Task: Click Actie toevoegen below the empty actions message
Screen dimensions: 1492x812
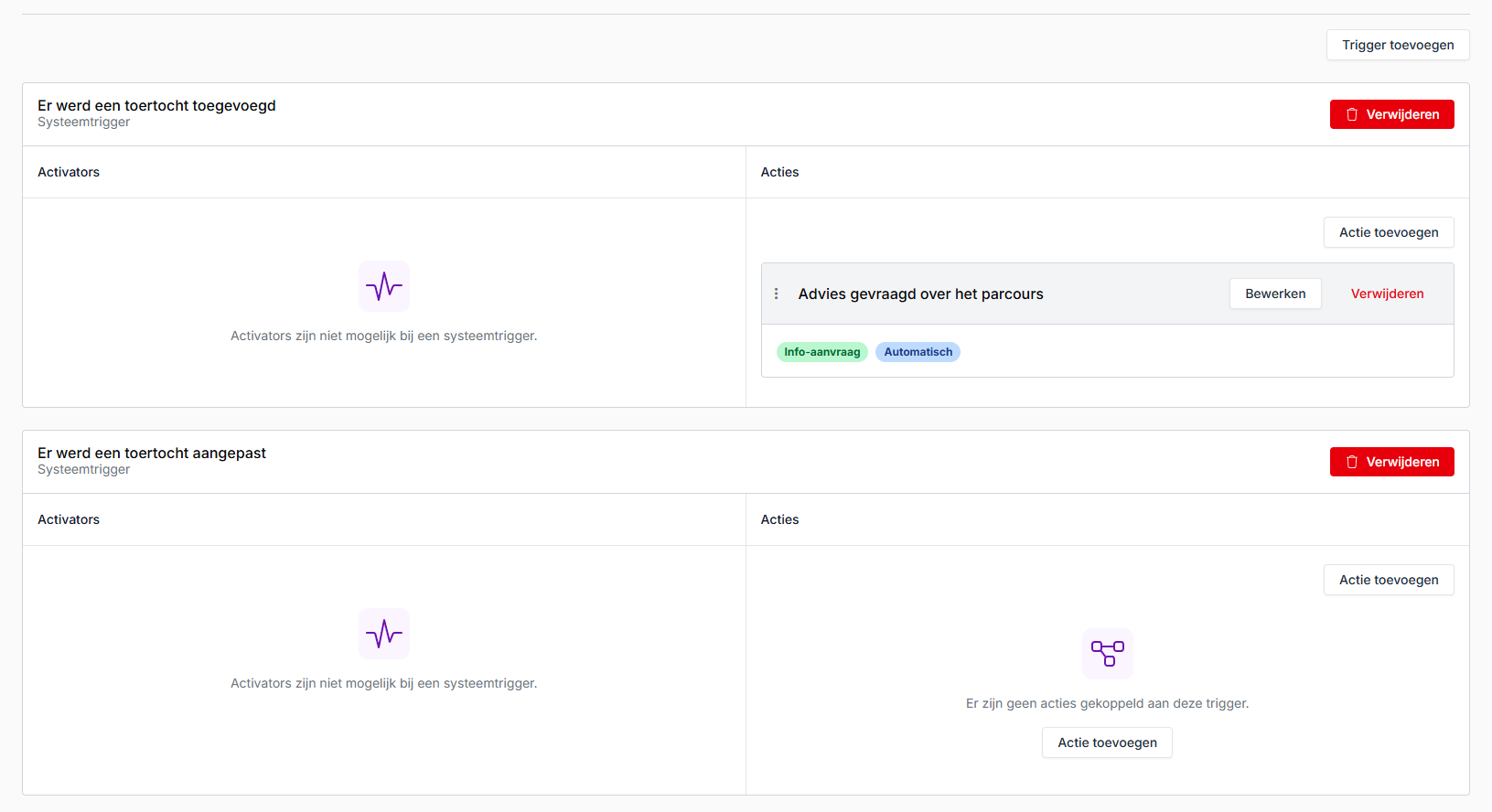Action: pyautogui.click(x=1107, y=743)
